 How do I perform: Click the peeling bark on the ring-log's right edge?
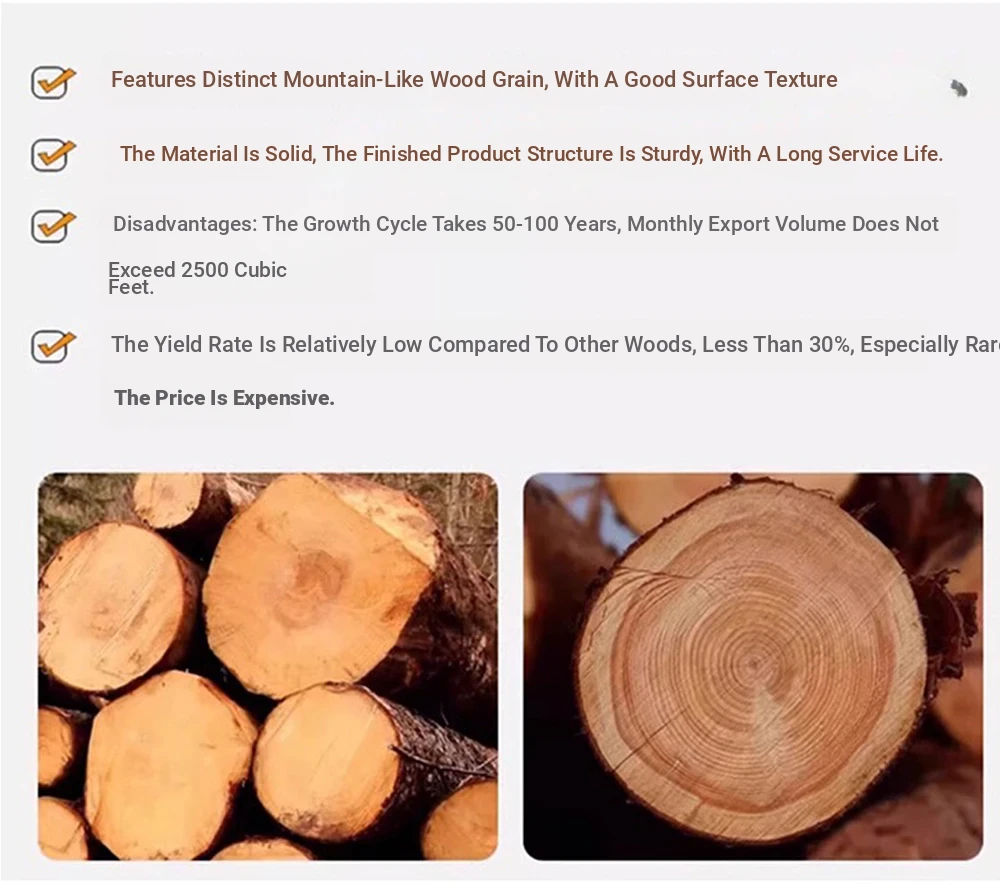943,632
